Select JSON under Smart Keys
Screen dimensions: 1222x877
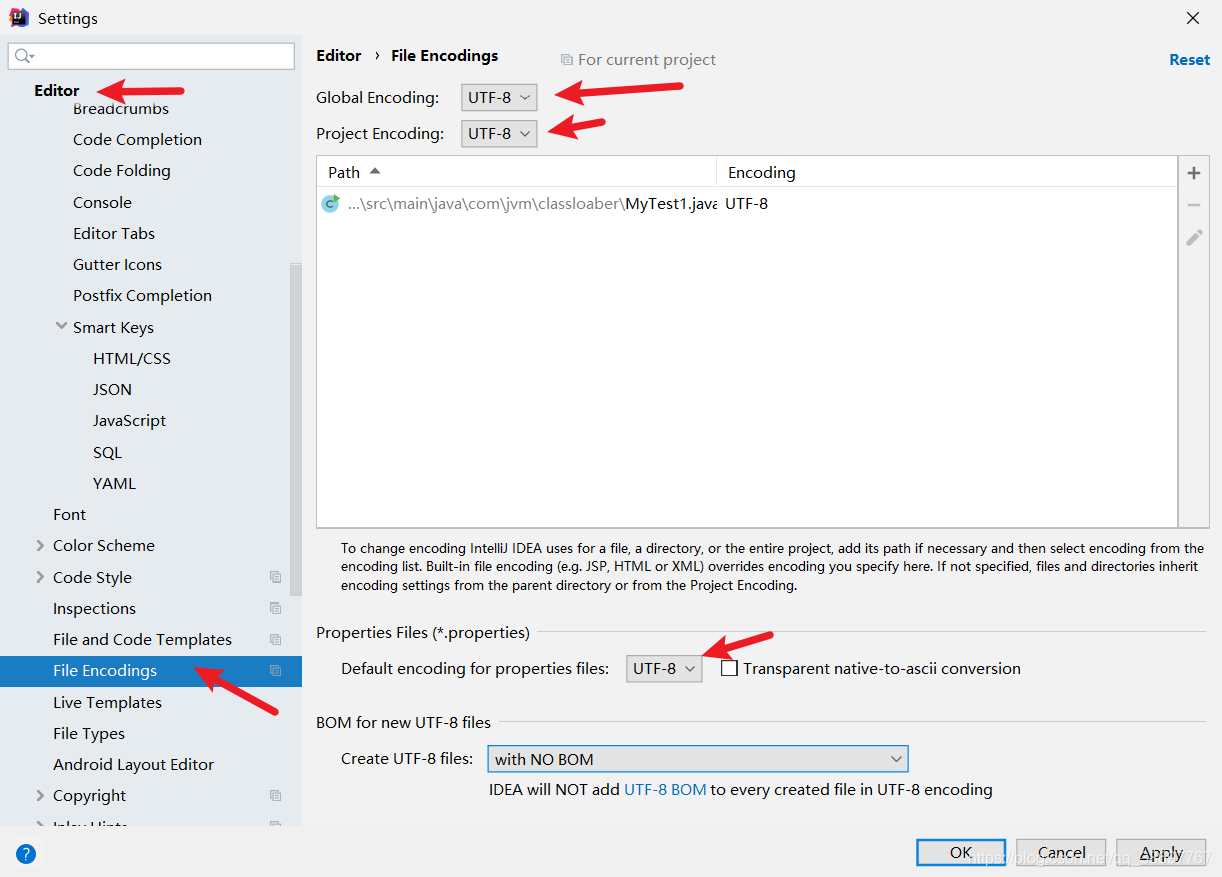(112, 390)
